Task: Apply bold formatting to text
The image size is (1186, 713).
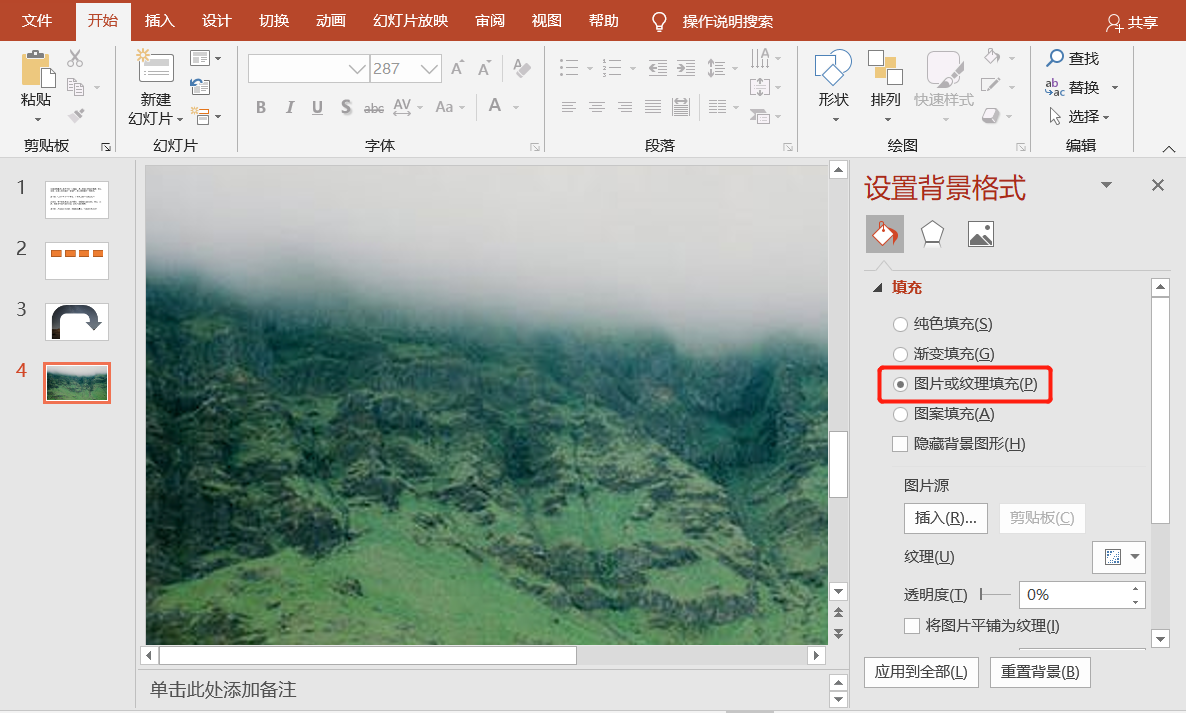Action: point(261,107)
